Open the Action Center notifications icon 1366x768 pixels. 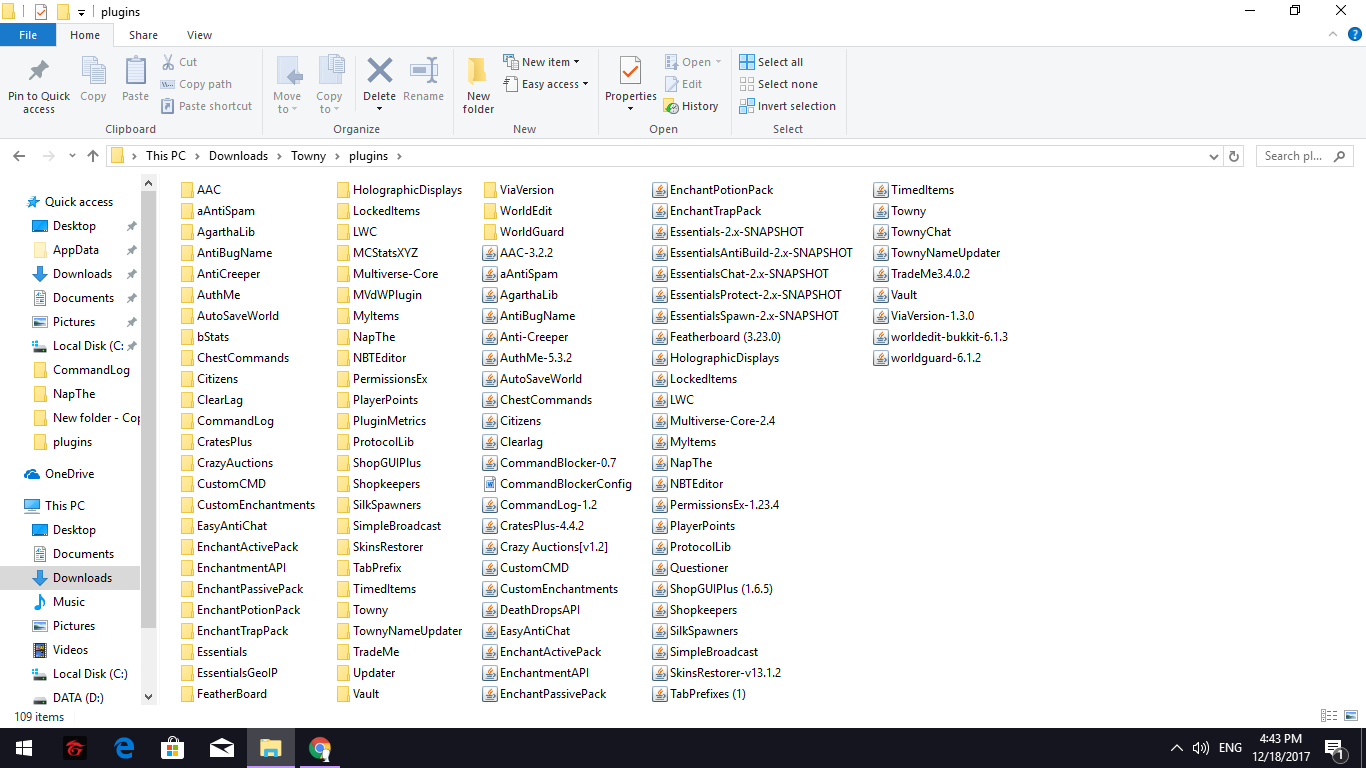pyautogui.click(x=1333, y=748)
